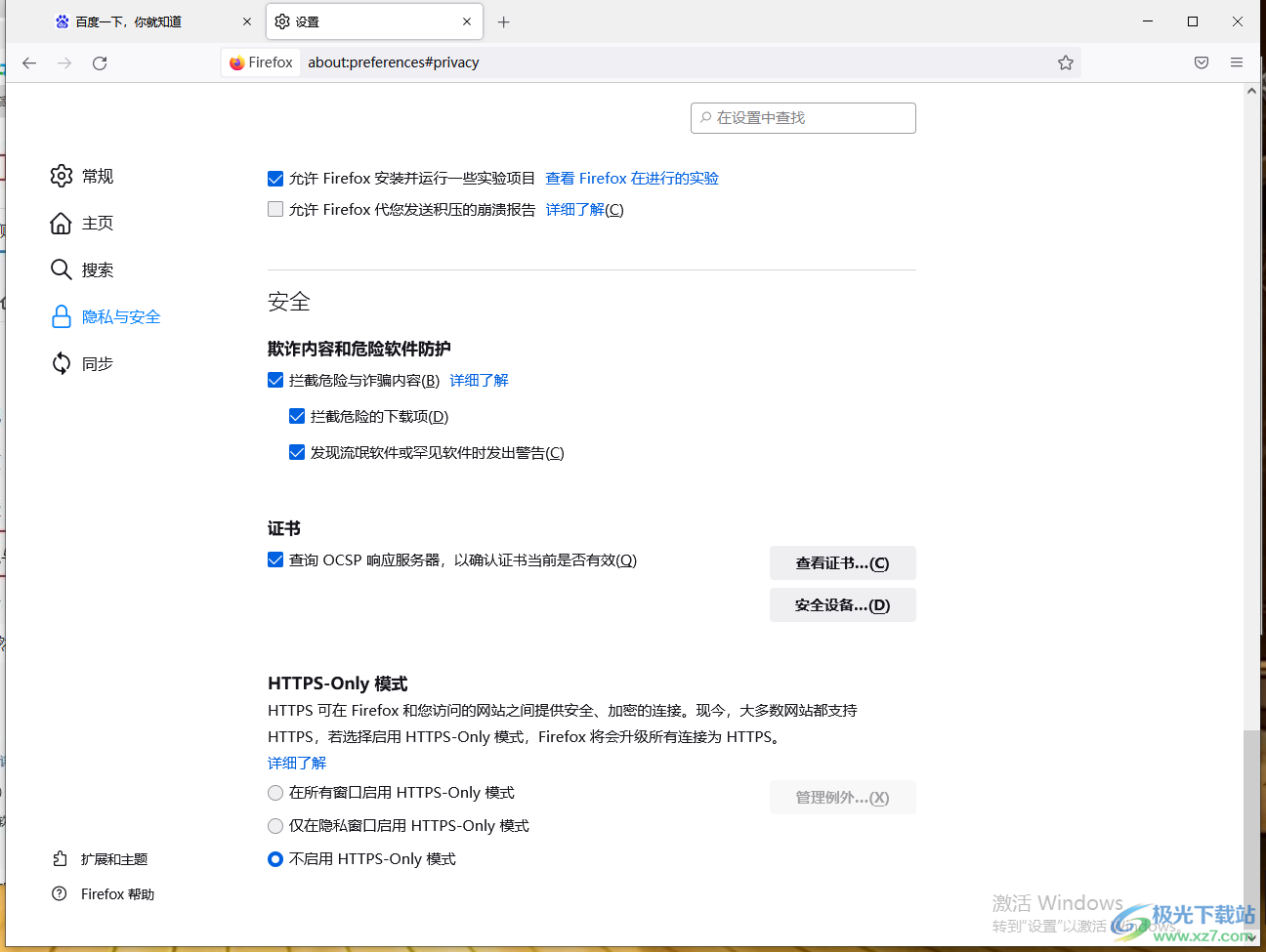The height and width of the screenshot is (952, 1266).
Task: Open 主页 settings via the house icon
Action: [61, 223]
